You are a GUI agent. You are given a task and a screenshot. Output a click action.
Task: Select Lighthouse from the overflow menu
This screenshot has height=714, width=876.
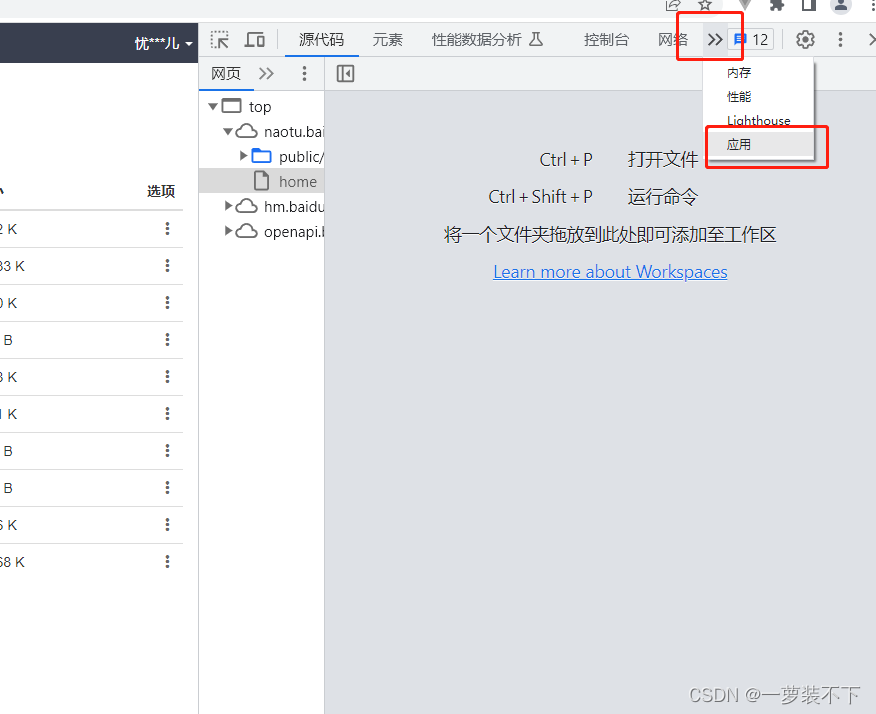[x=758, y=120]
